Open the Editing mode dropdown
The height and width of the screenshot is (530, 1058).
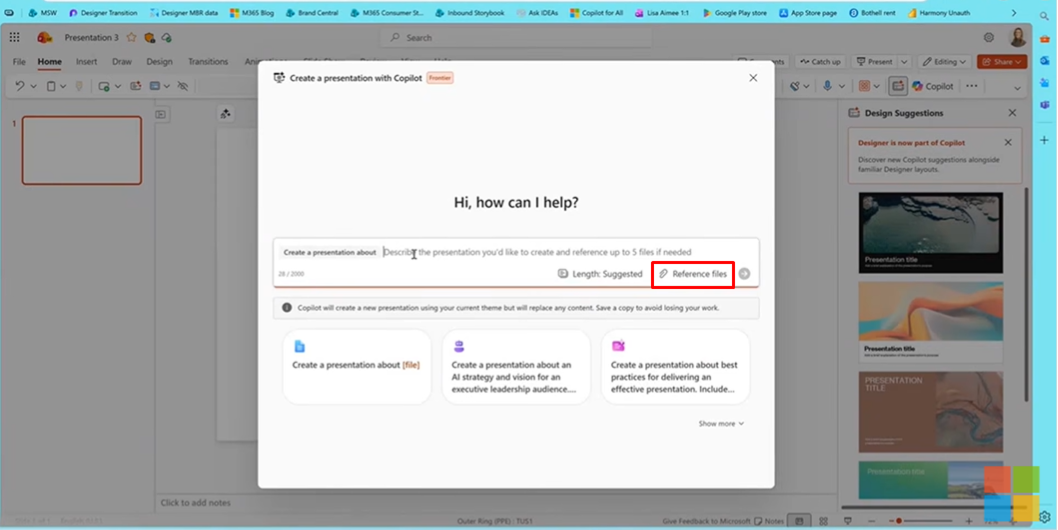(x=943, y=62)
